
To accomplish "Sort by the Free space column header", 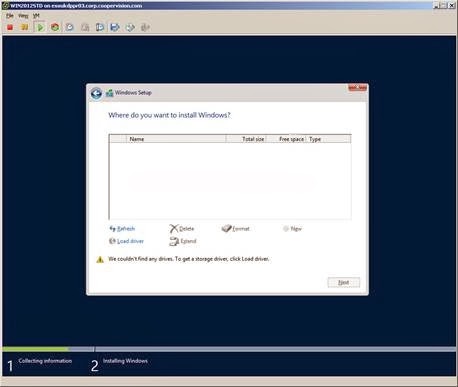I will point(286,139).
